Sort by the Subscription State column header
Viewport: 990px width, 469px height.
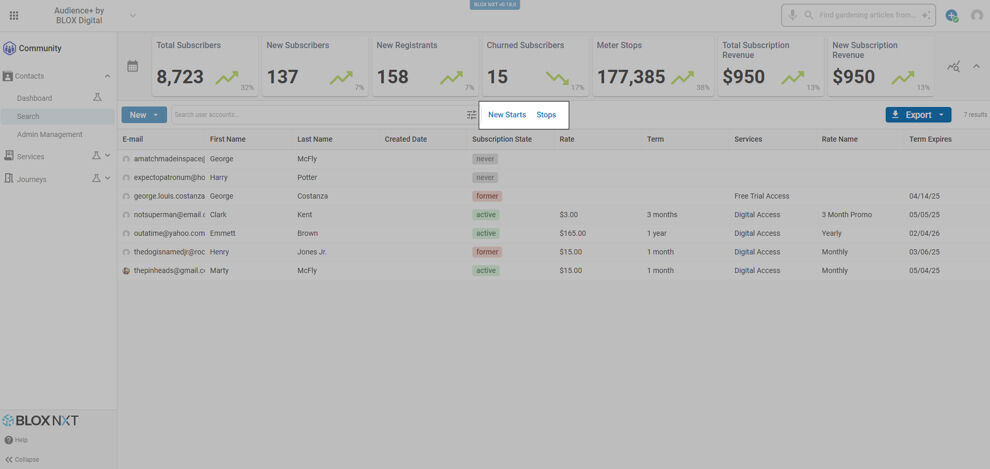pyautogui.click(x=502, y=139)
